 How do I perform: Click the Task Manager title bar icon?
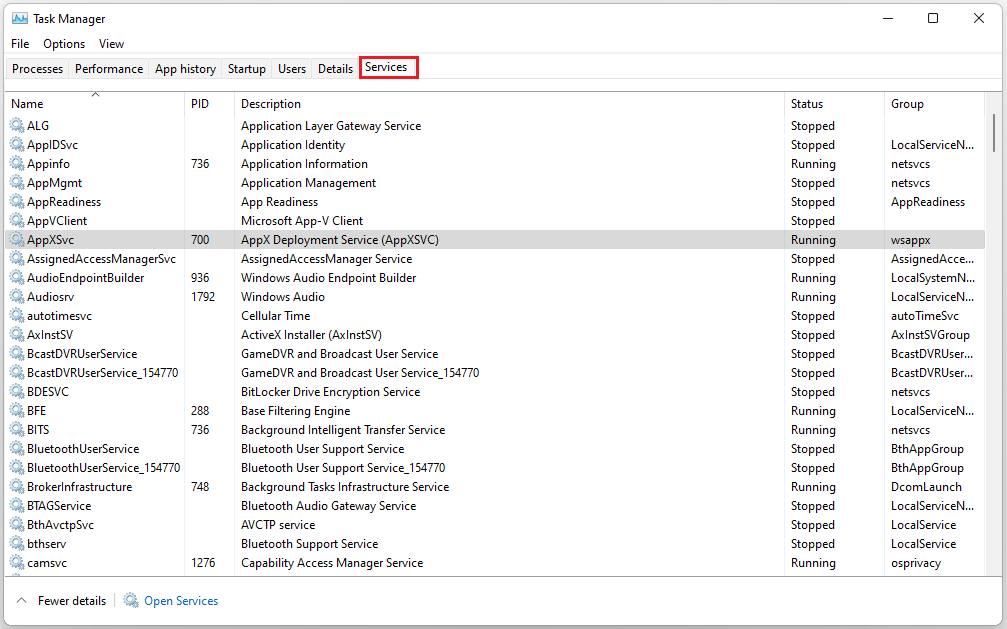[19, 18]
